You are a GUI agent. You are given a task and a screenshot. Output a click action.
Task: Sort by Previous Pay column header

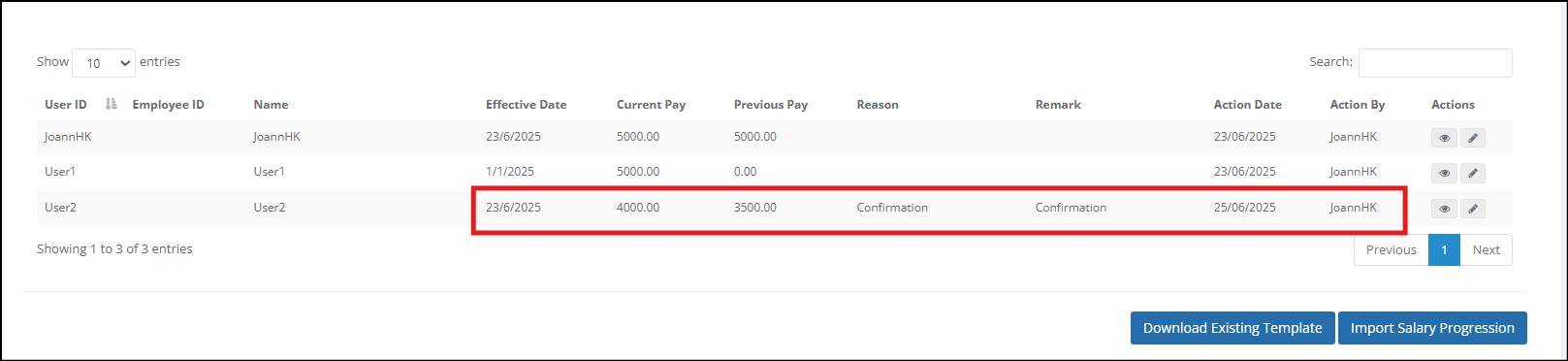coord(771,105)
